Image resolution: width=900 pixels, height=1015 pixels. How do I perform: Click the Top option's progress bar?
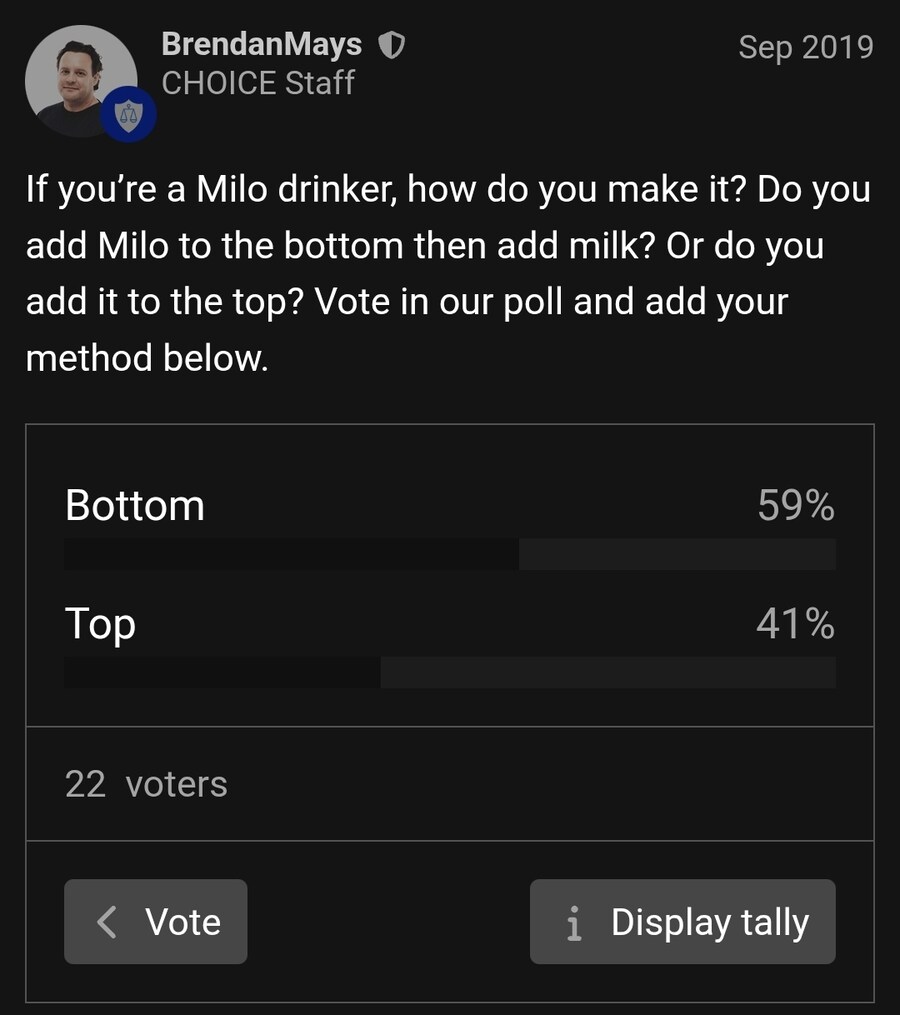pos(450,672)
